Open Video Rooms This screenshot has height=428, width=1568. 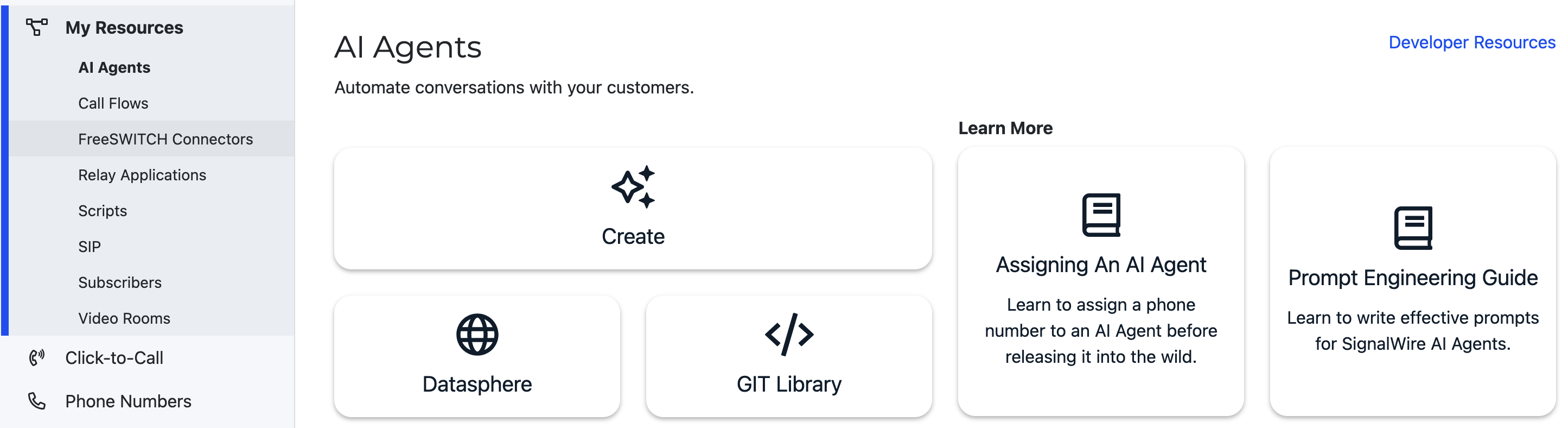click(124, 318)
